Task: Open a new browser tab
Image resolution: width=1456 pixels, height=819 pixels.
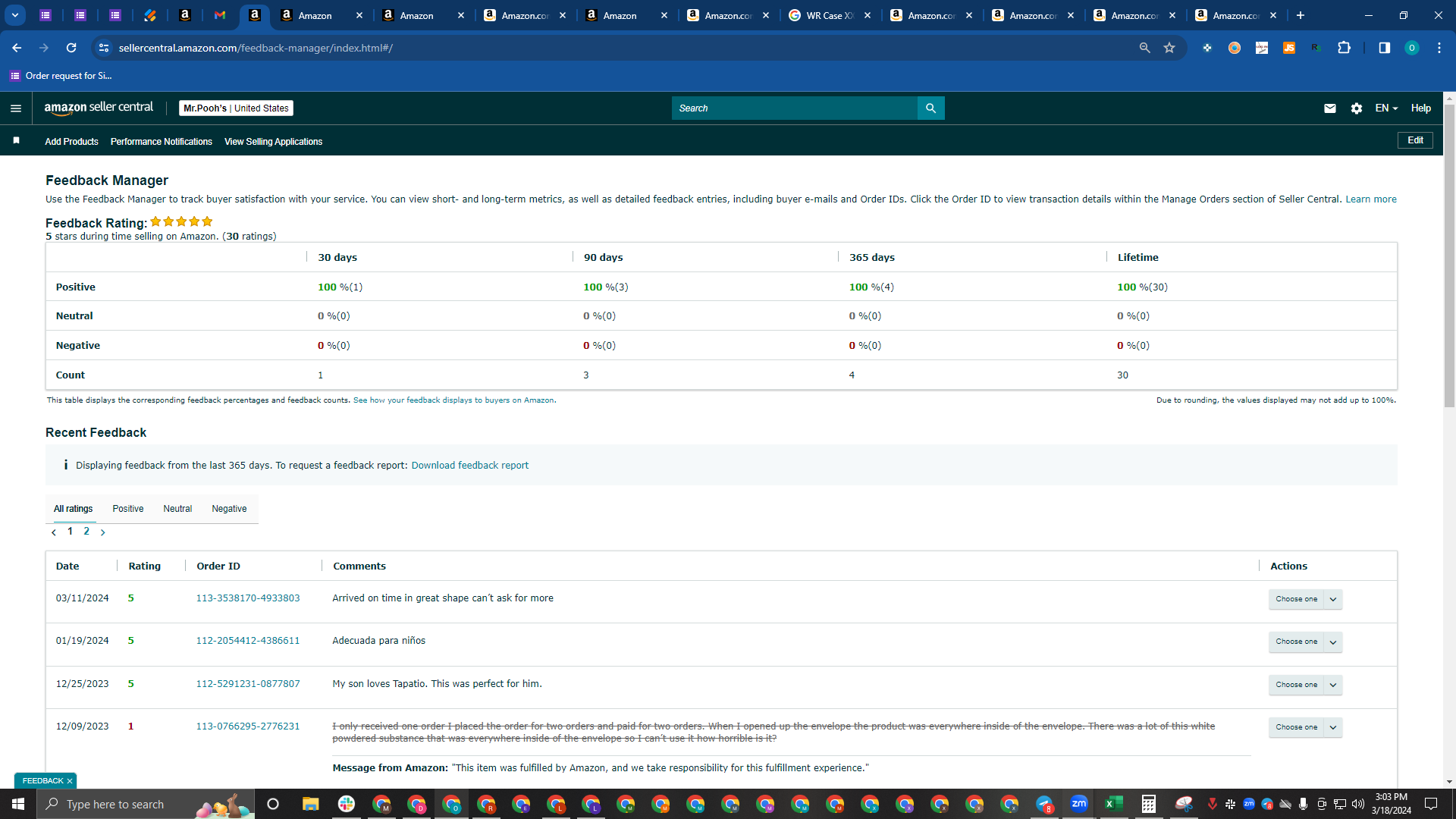Action: [1301, 15]
